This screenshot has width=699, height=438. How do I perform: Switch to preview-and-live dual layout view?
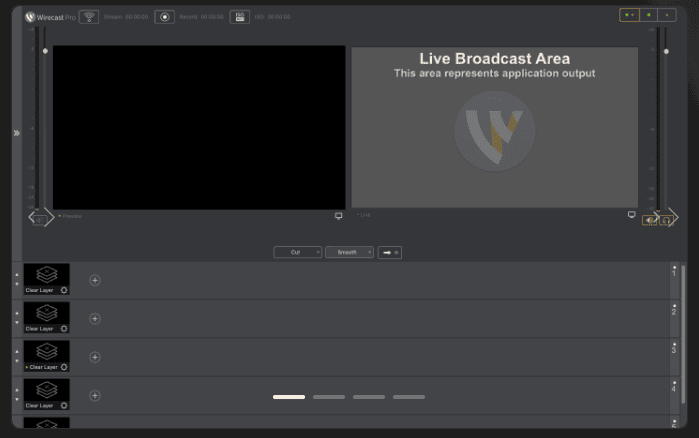point(629,15)
